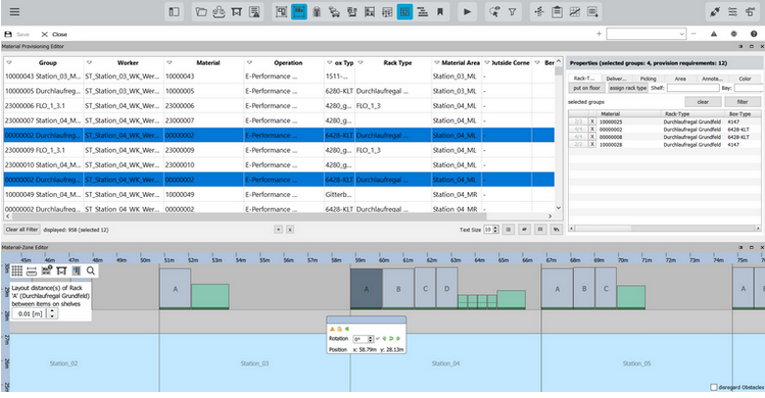This screenshot has width=765, height=398.
Task: Select rack D in Station_04
Action: (446, 288)
